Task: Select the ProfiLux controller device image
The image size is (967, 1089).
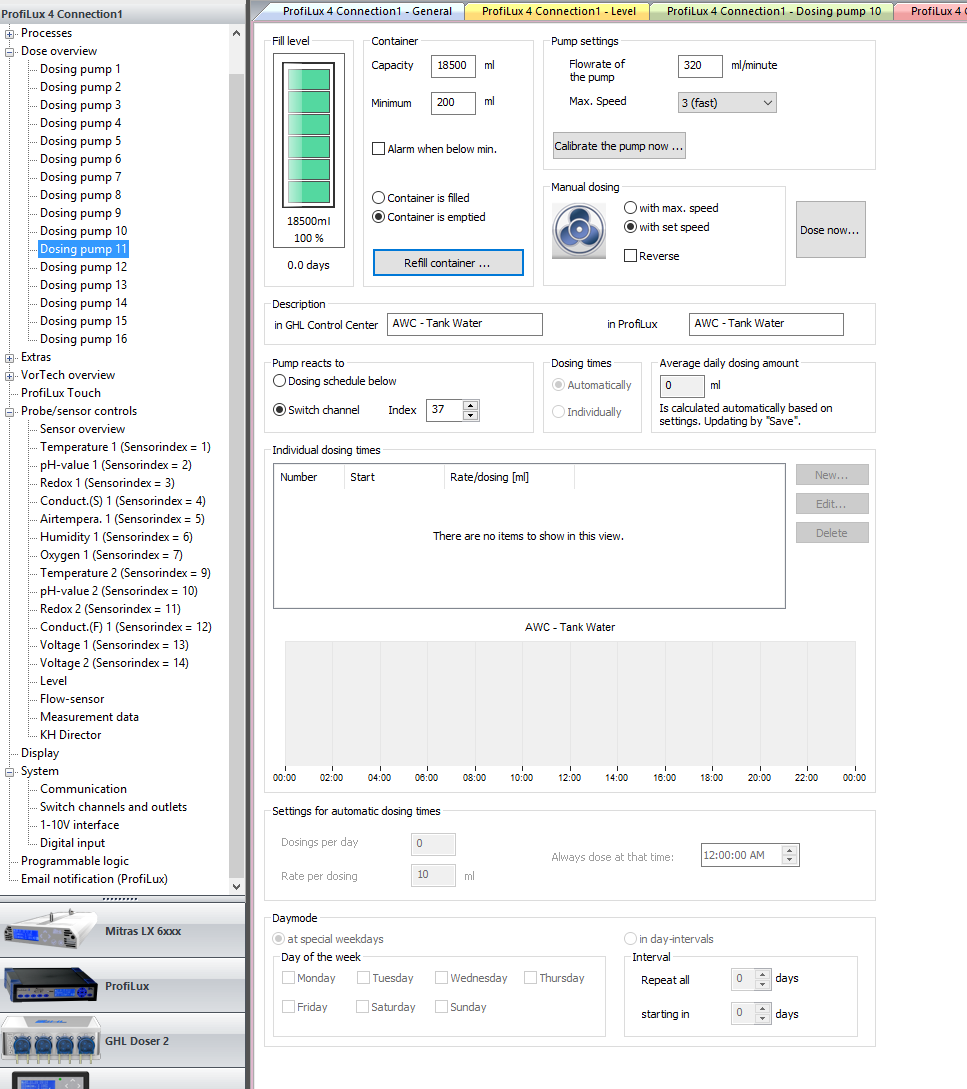Action: [x=50, y=986]
